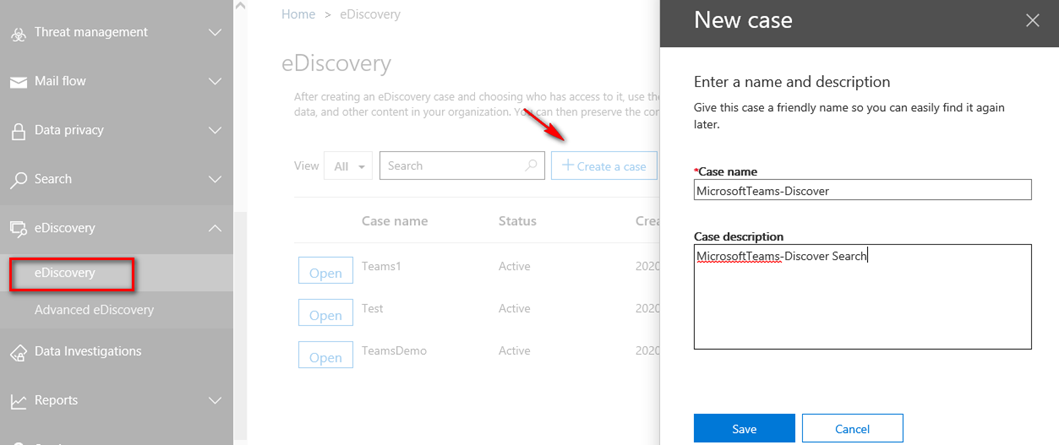Click the Data privacy lock icon

click(x=18, y=130)
